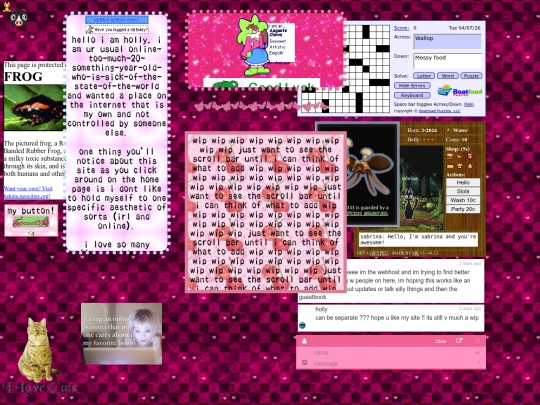
Task: Click holly's round avatar in chat
Action: (x=302, y=325)
